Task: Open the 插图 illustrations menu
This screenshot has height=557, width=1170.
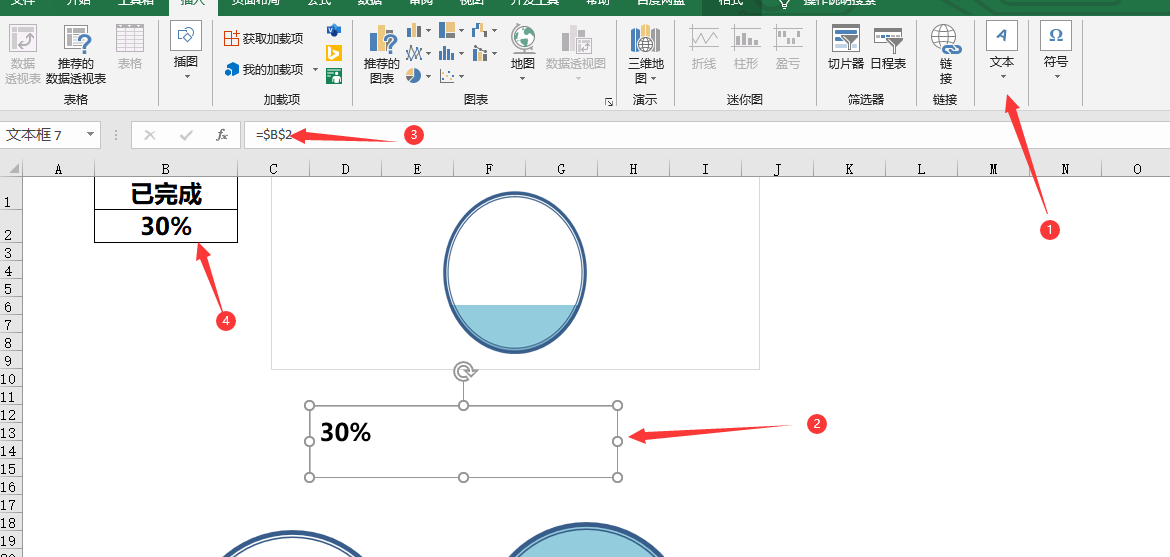Action: click(x=186, y=51)
